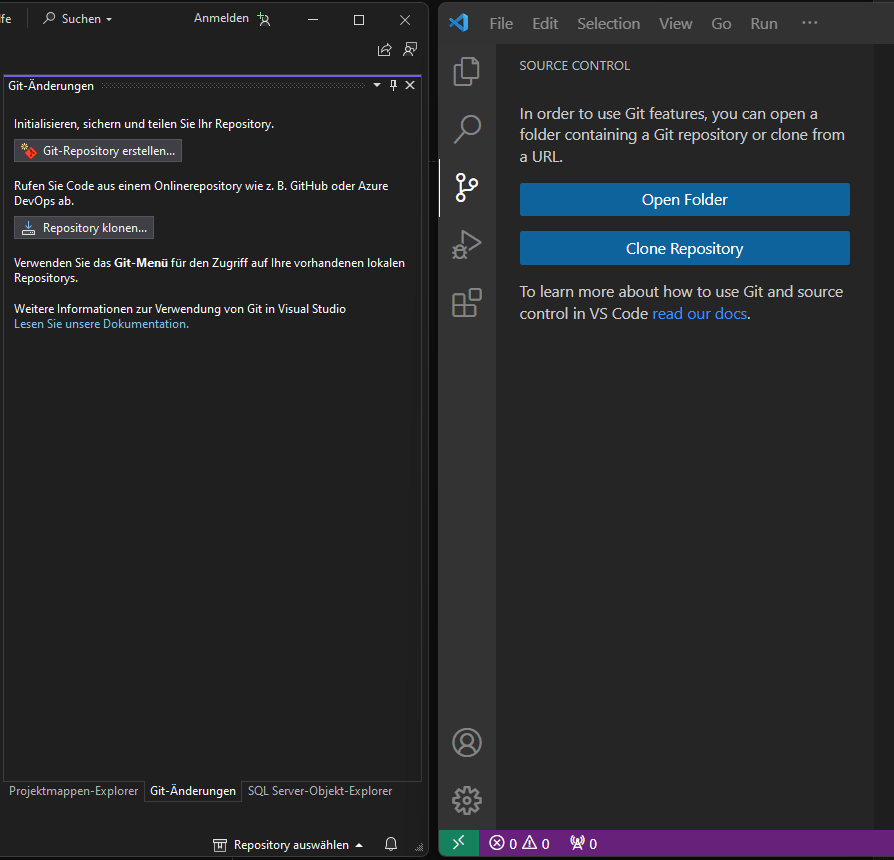
Task: Show errors and warnings in status bar
Action: (x=519, y=843)
